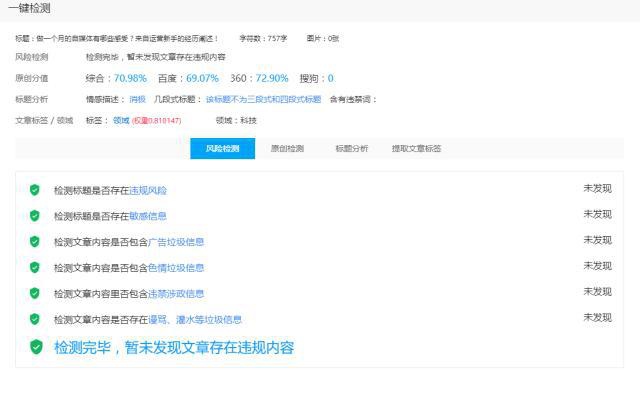This screenshot has height=394, width=640.
Task: Click the red 权重 0.810147 value
Action: click(x=156, y=120)
